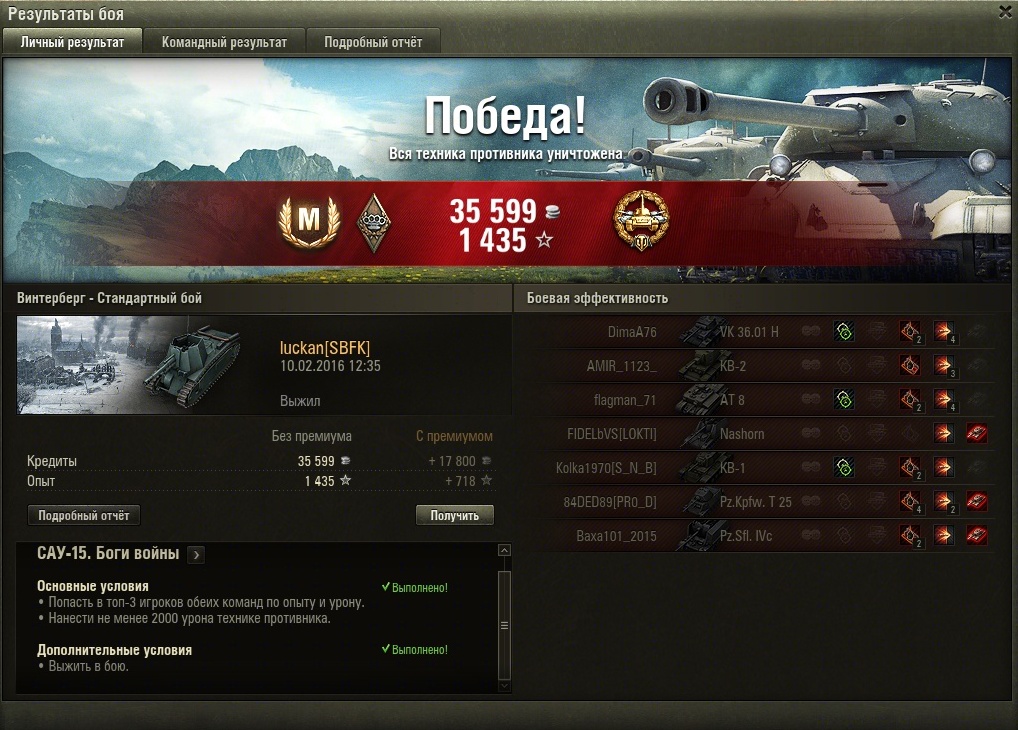Screen dimensions: 1018x730
Task: Click the mission panel scroll up arrow
Action: (504, 550)
